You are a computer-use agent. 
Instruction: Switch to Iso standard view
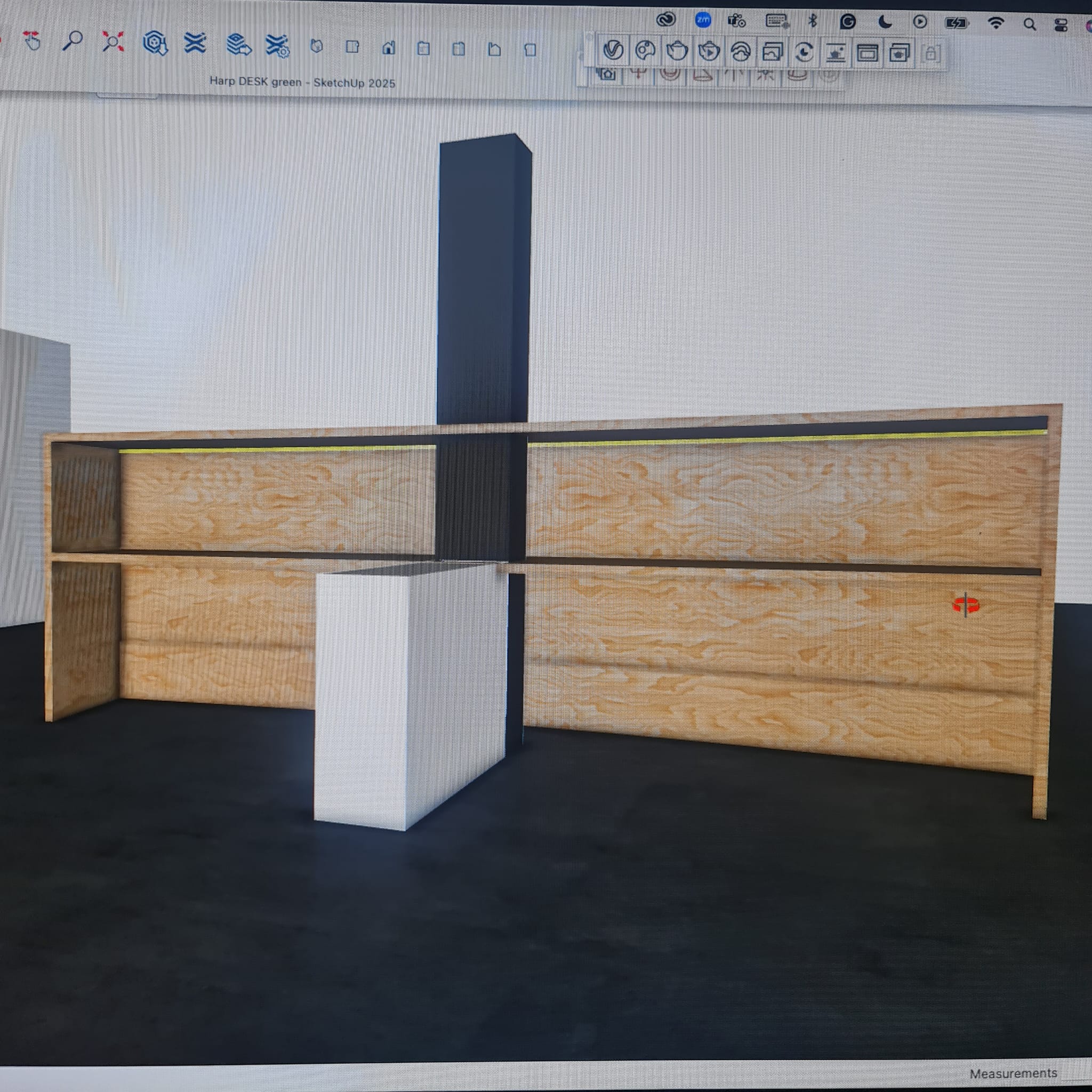(x=317, y=46)
